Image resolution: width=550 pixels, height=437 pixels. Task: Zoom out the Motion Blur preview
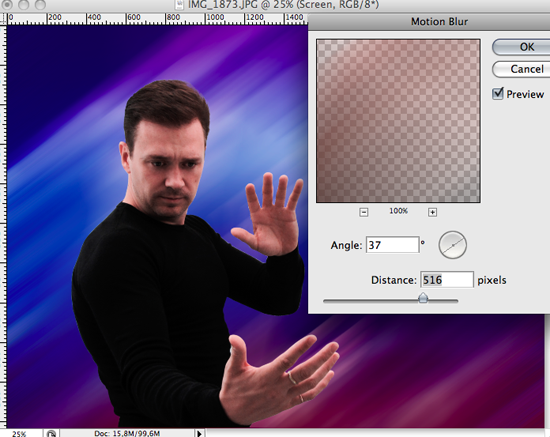tap(364, 212)
